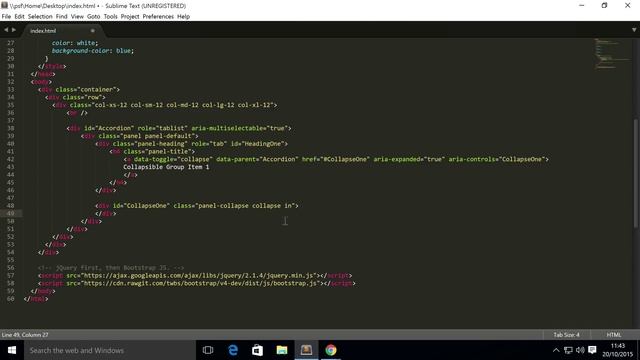This screenshot has width=640, height=360.
Task: Click line number 49 in gutter
Action: click(x=10, y=213)
